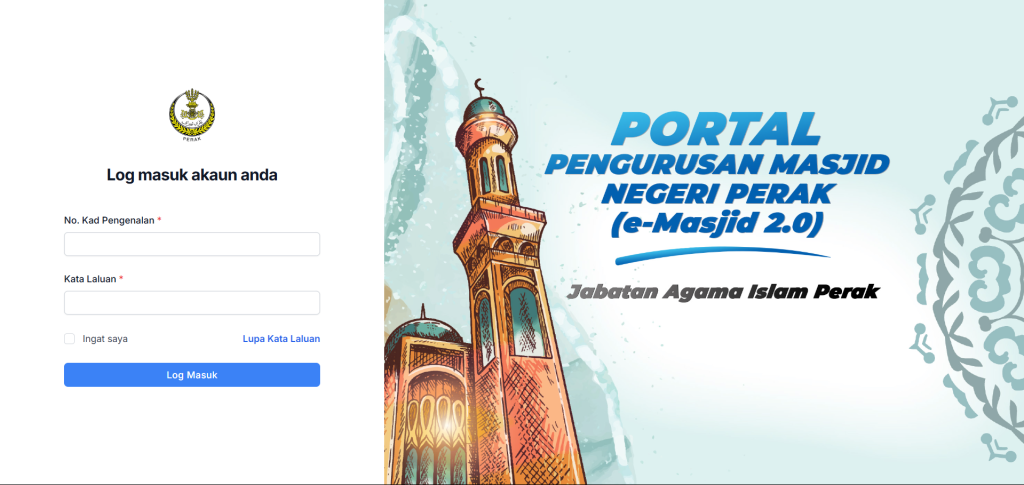Focus the No. Kad Pengenalan input field
This screenshot has height=485, width=1024.
click(x=192, y=244)
